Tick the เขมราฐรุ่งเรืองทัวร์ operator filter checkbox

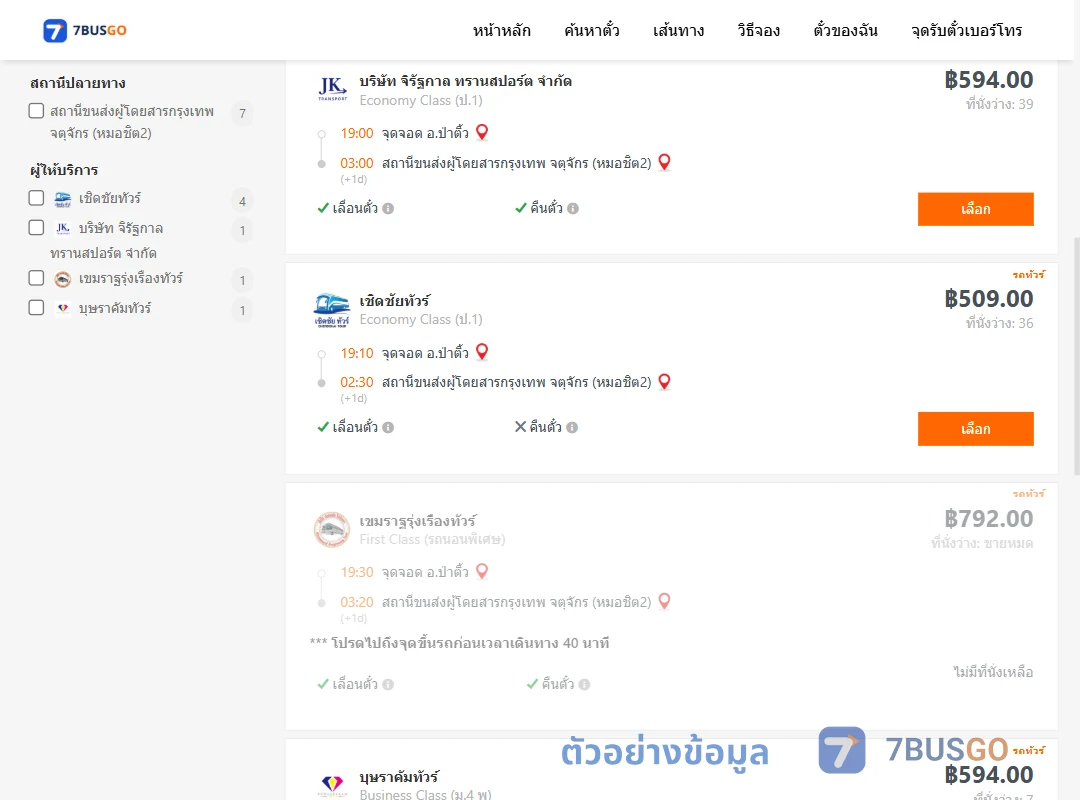tap(37, 278)
